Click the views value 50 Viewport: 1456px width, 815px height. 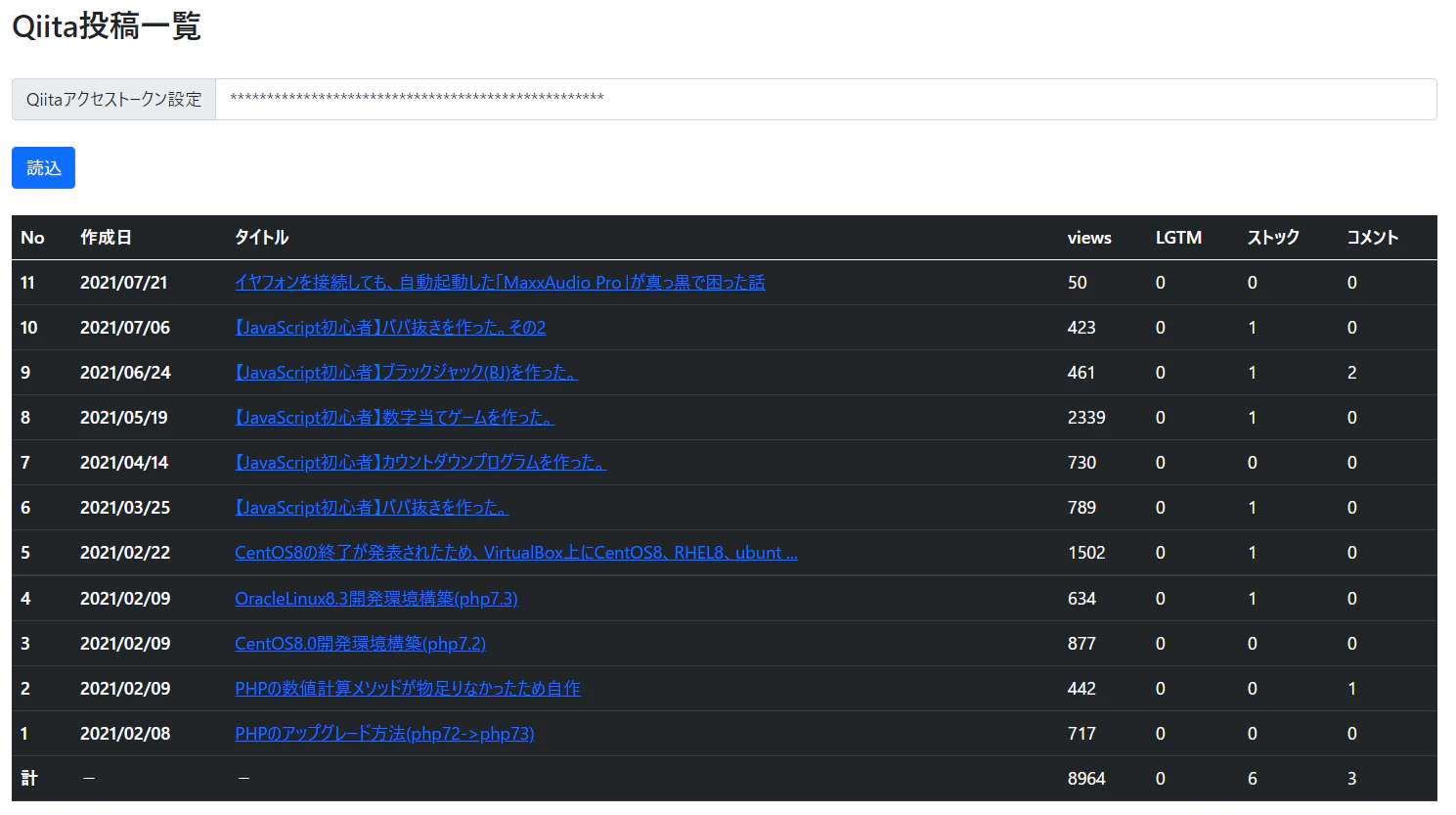(1078, 283)
